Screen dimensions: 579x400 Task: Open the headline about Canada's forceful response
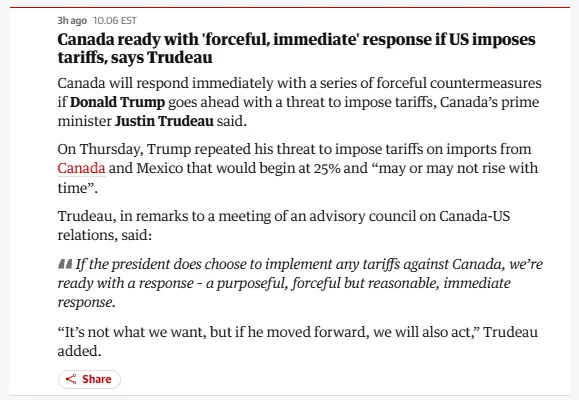(296, 48)
